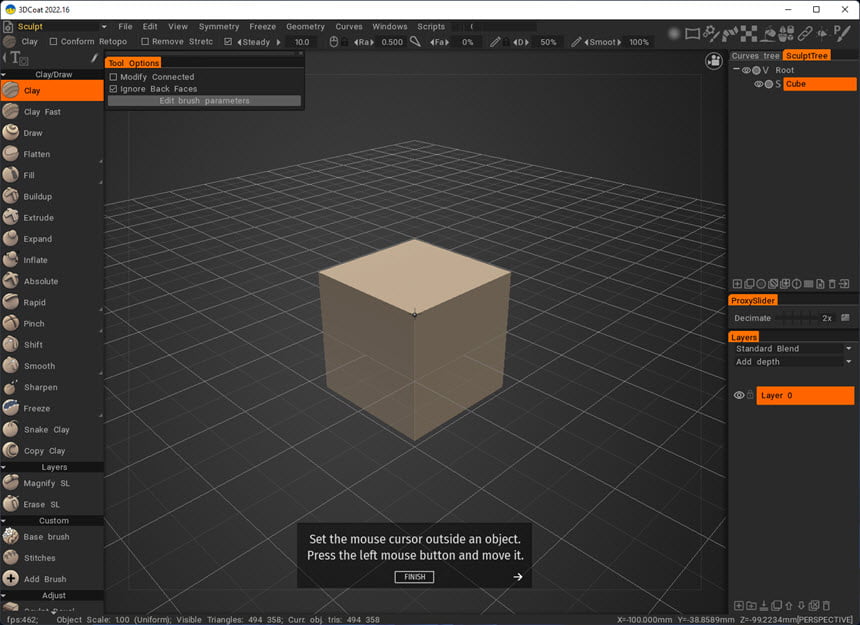Pick the Rapid brush

click(x=52, y=303)
